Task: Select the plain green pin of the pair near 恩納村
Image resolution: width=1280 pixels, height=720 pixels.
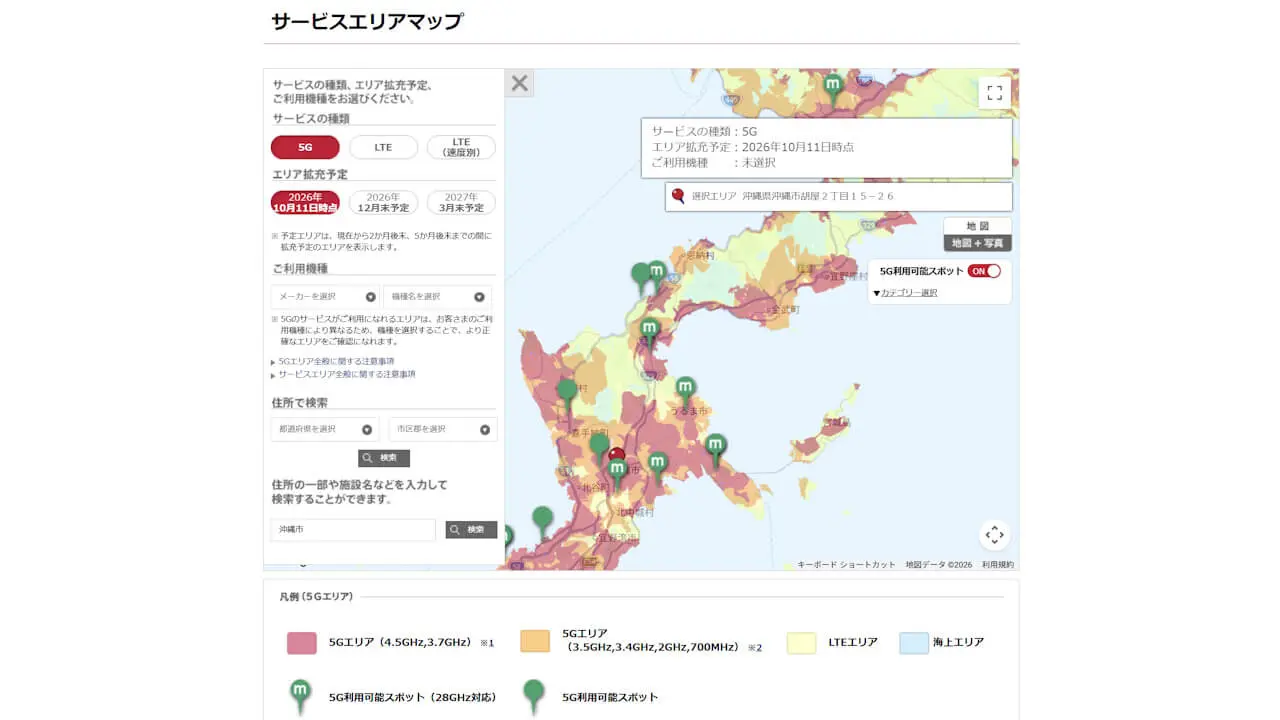Action: tap(640, 278)
